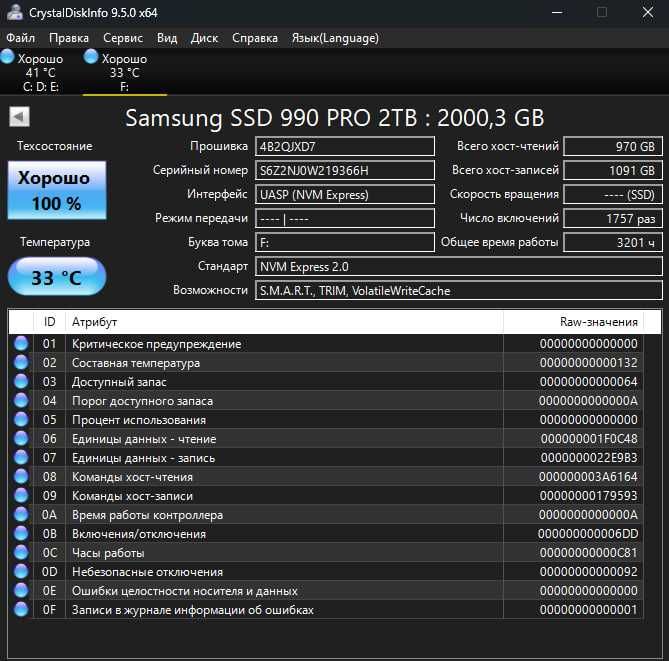Image resolution: width=669 pixels, height=661 pixels.
Task: Open the Правка menu
Action: [69, 38]
